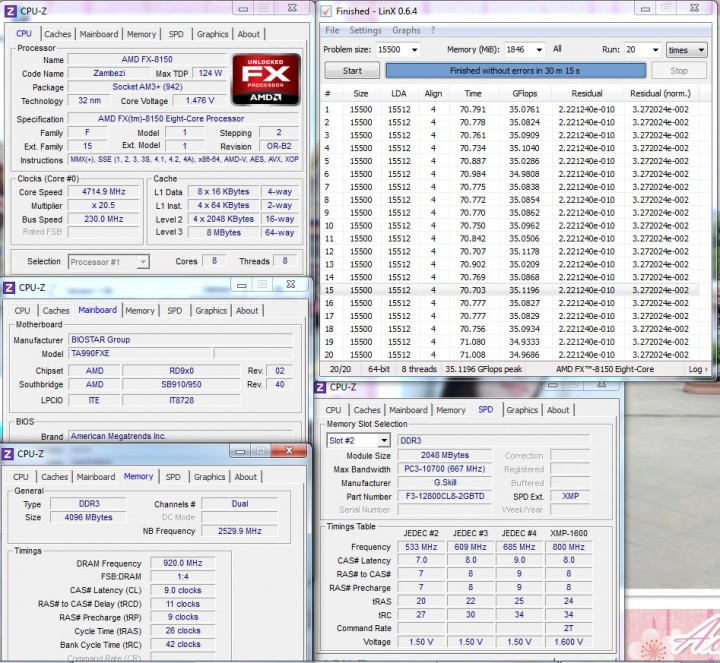Screen dimensions: 720x663
Task: Select Graphics tab in the Memory CPU-Z window
Action: 209,477
